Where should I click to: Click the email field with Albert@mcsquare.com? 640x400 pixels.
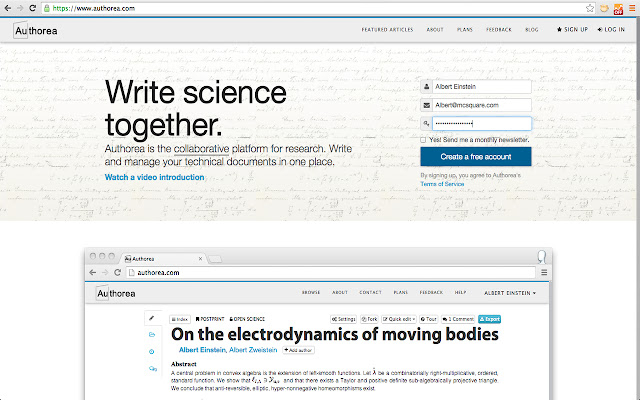482,105
